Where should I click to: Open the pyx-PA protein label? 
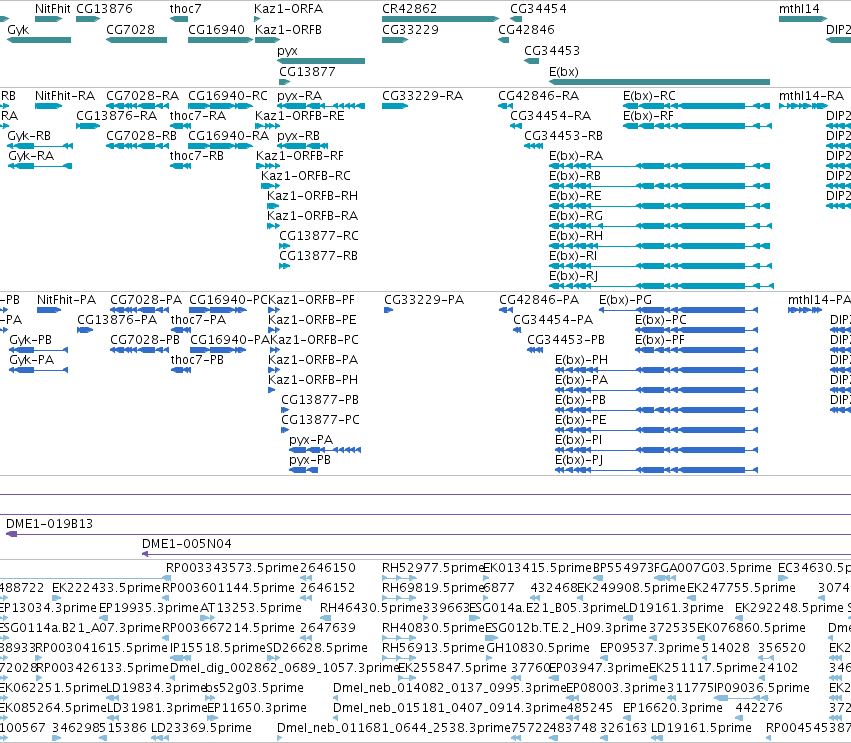point(311,440)
